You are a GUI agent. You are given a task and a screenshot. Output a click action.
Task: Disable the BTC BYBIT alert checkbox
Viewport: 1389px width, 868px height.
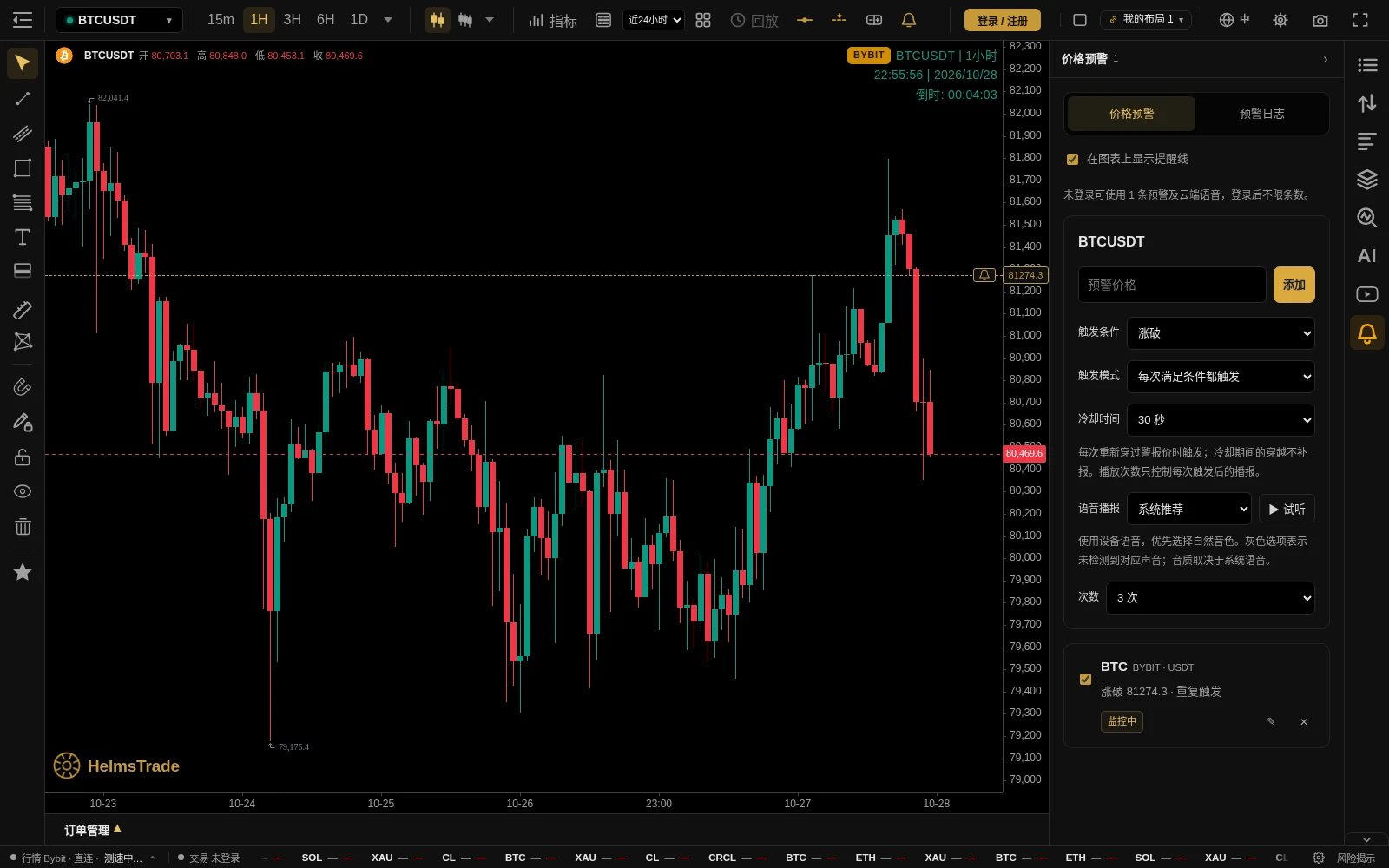click(x=1085, y=679)
